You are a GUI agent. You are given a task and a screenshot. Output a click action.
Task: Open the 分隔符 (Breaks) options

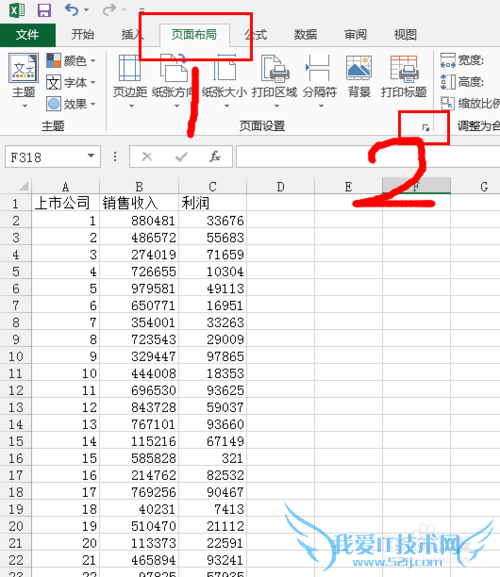coord(320,81)
